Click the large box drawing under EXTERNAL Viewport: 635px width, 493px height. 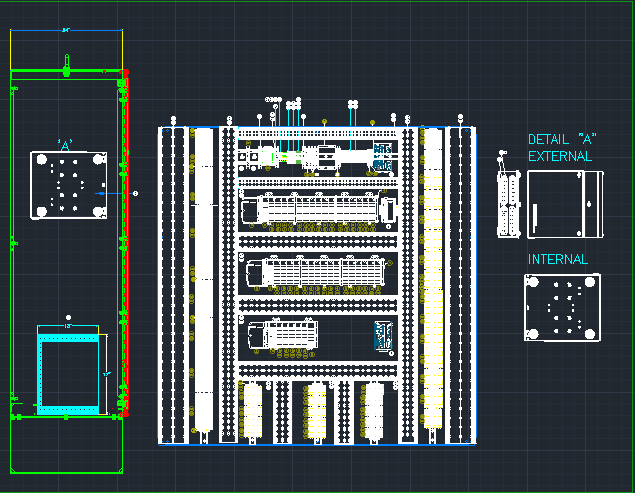(566, 205)
